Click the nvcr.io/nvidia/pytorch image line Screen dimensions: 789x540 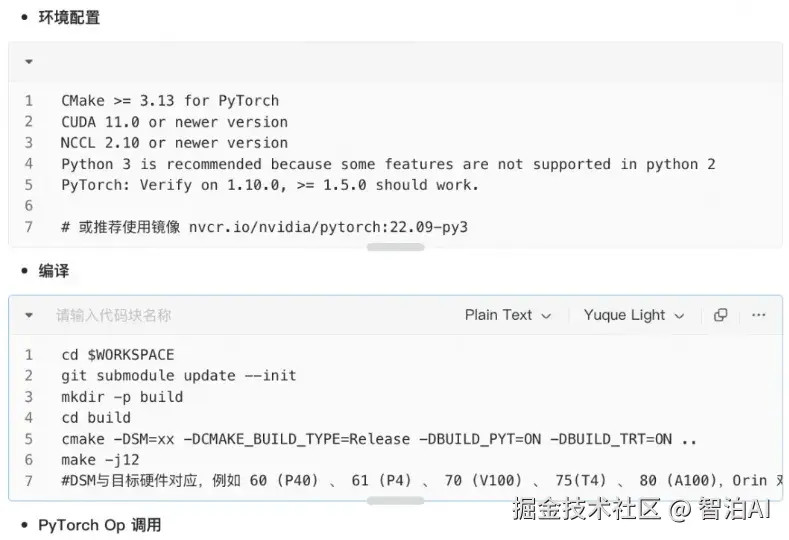coord(264,227)
